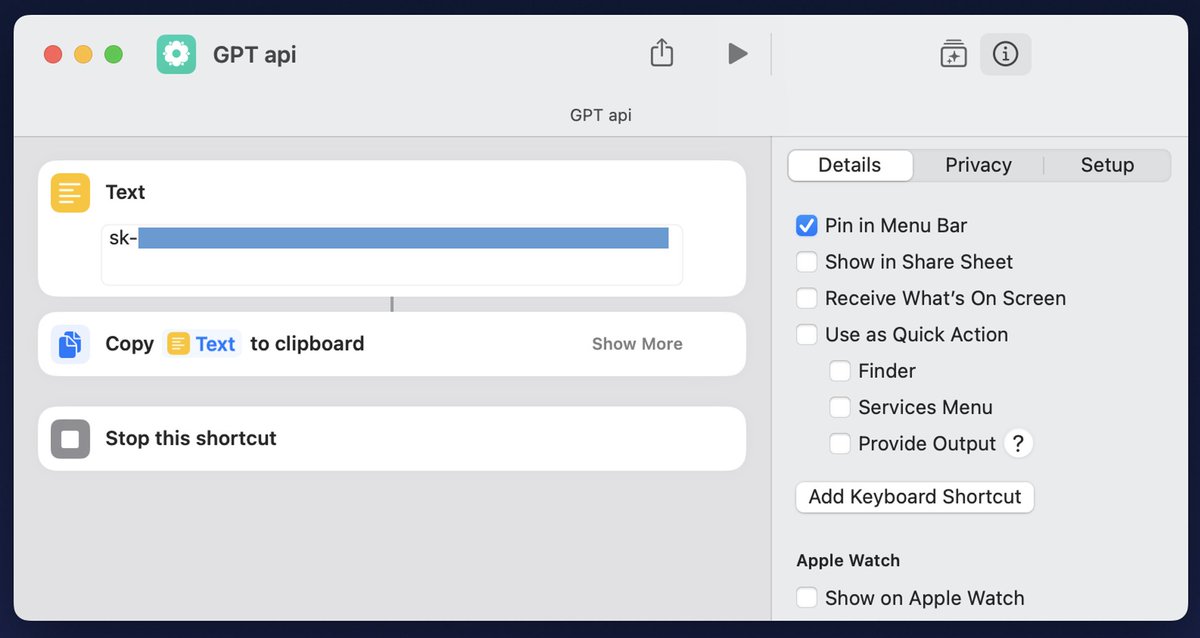The width and height of the screenshot is (1200, 638).
Task: Close the window with red button
Action: pos(53,54)
